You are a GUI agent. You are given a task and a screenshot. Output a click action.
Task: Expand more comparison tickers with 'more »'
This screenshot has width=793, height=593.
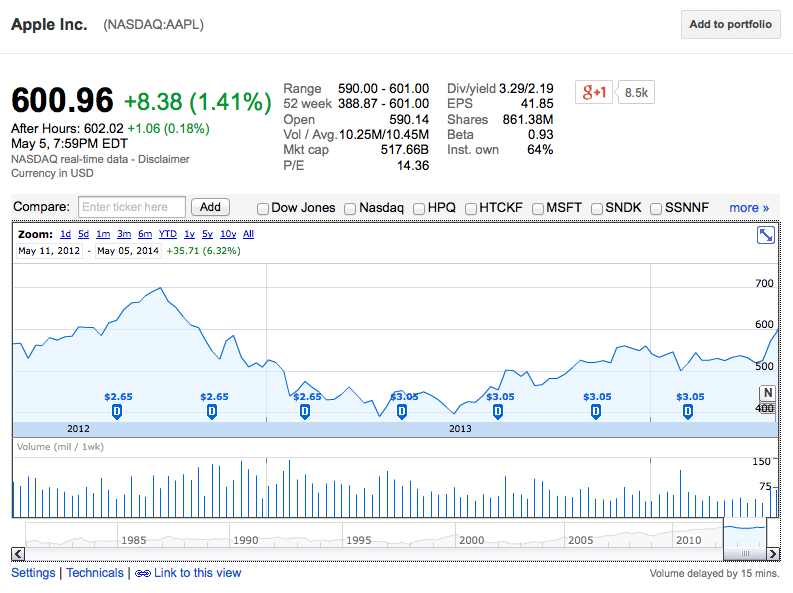pyautogui.click(x=749, y=207)
